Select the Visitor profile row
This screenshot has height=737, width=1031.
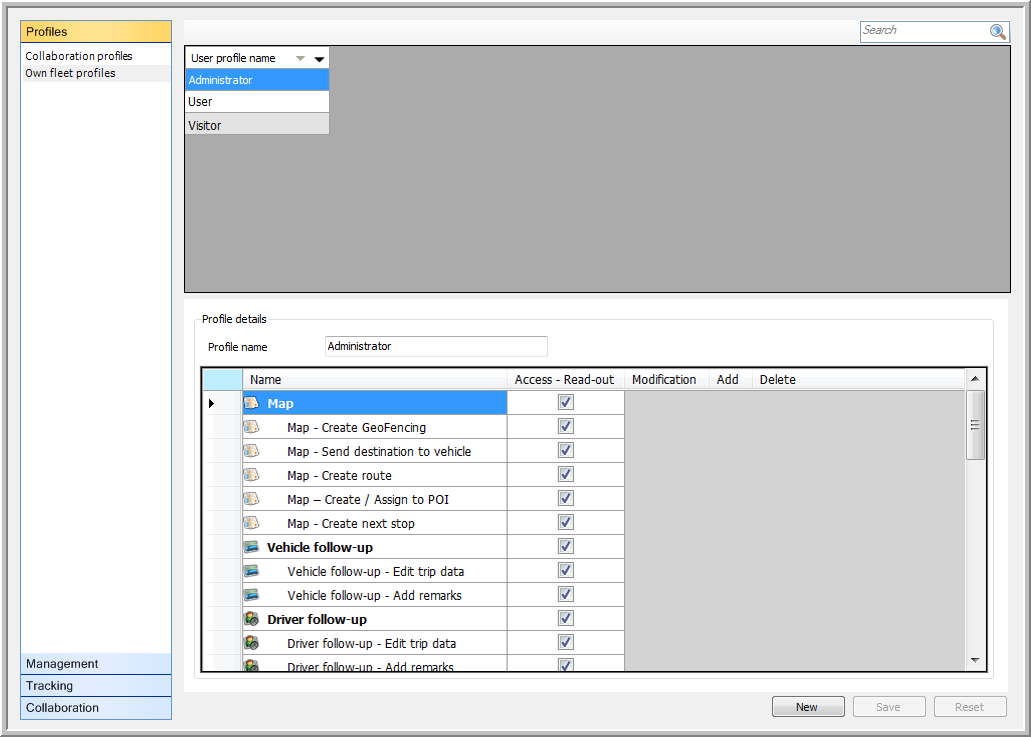click(256, 125)
